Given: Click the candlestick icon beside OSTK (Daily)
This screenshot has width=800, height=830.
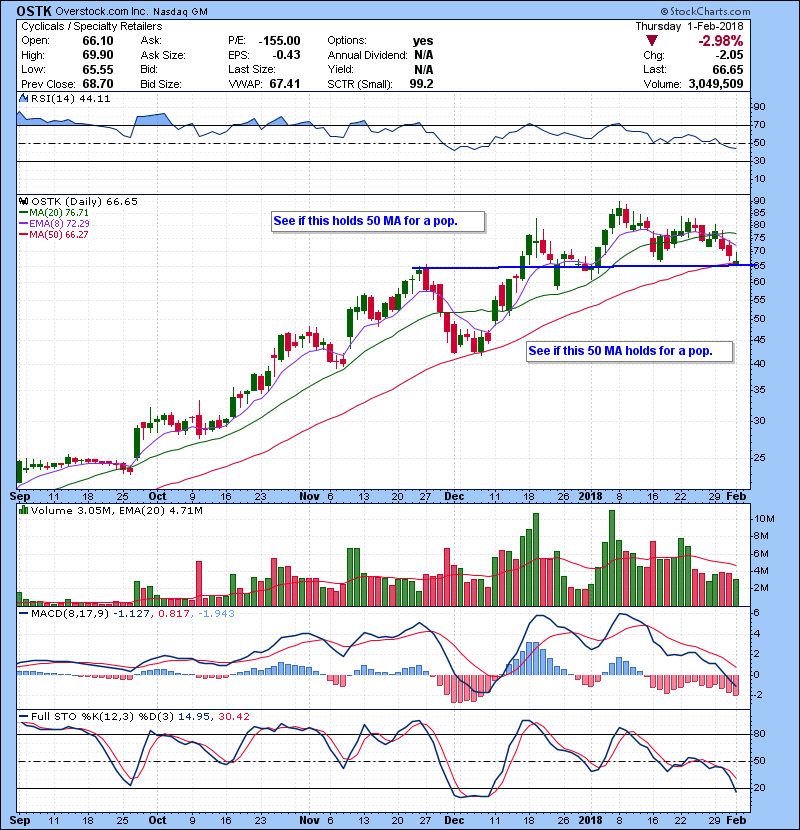Looking at the screenshot, I should click(23, 201).
